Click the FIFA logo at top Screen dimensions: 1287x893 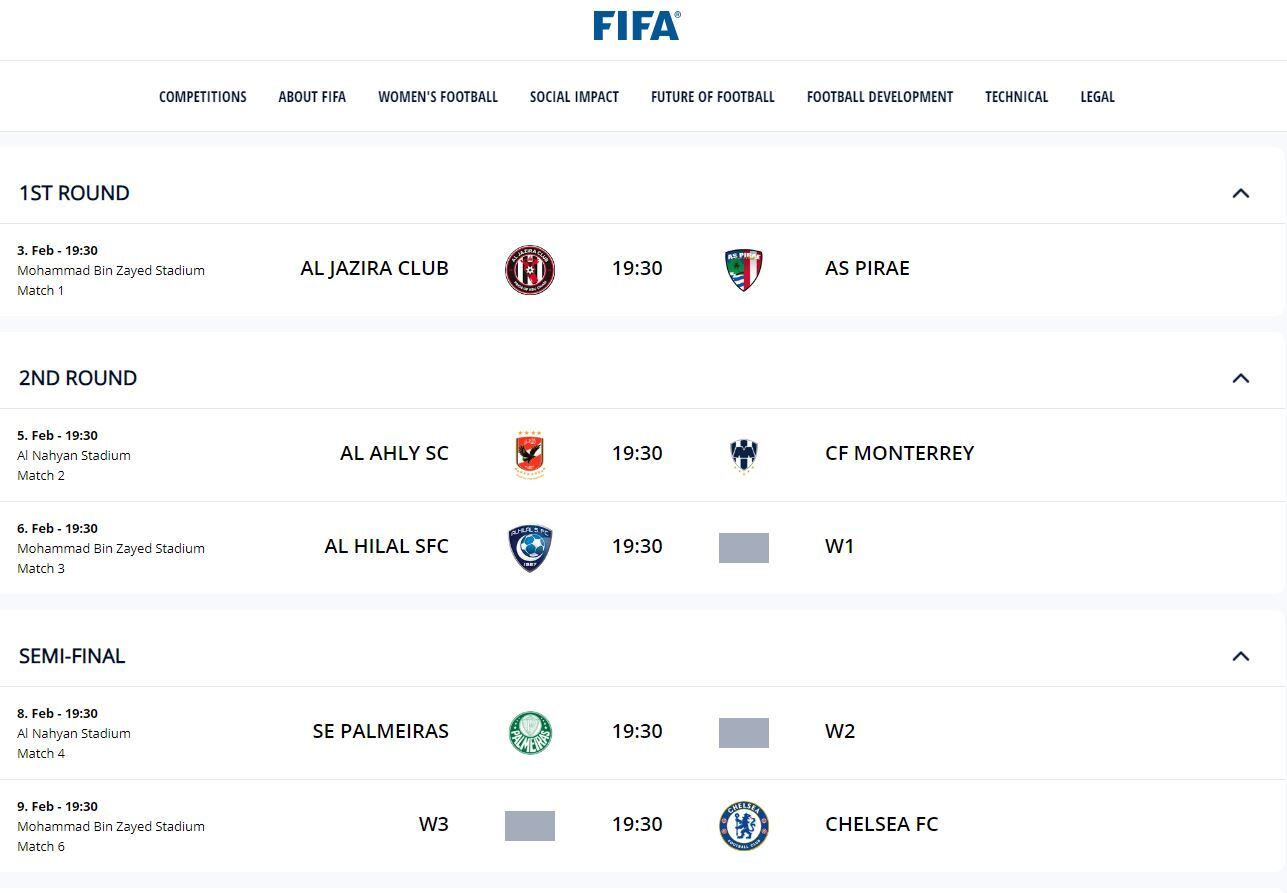point(636,26)
